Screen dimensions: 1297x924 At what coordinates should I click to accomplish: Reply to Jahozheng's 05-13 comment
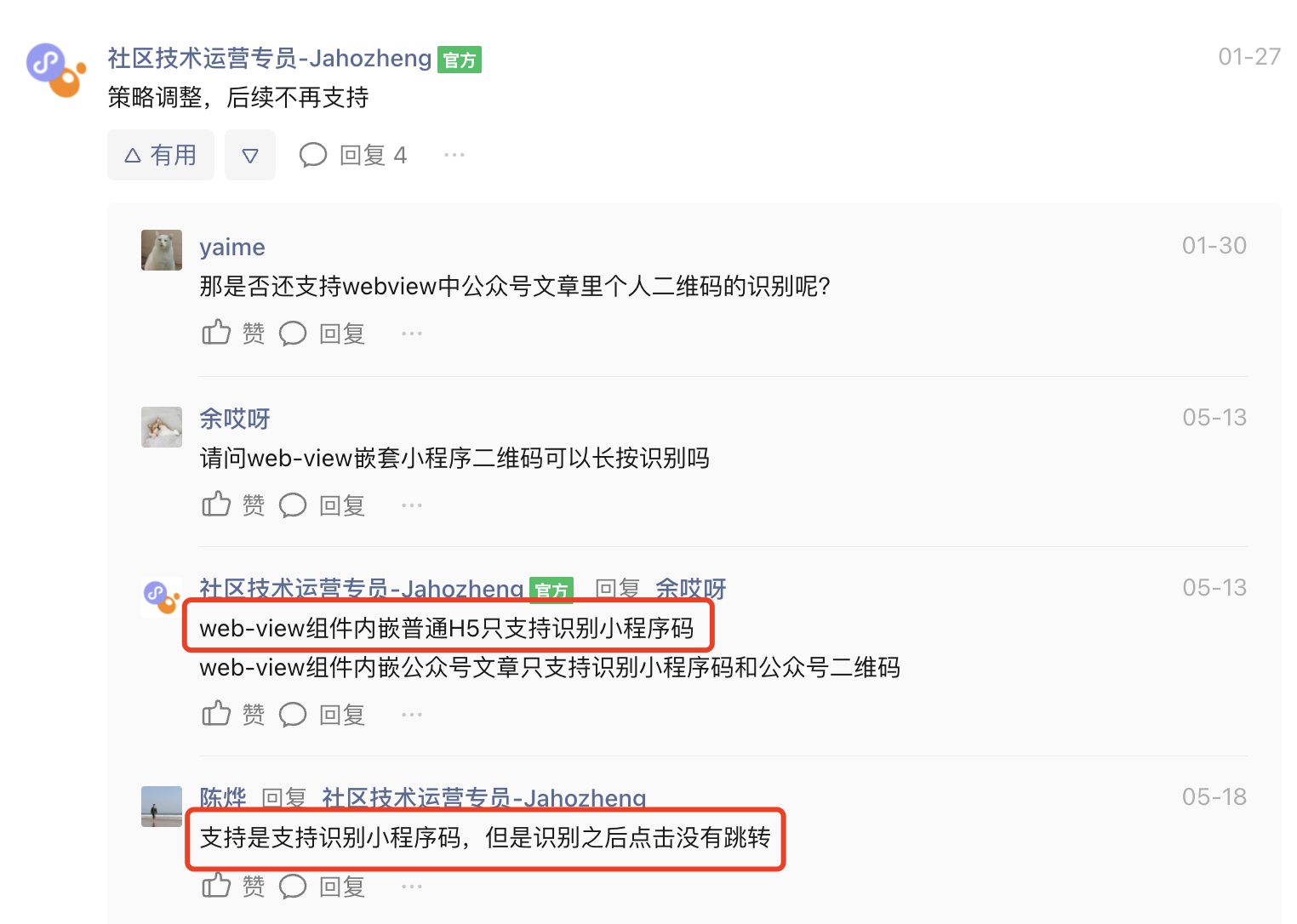pos(323,715)
